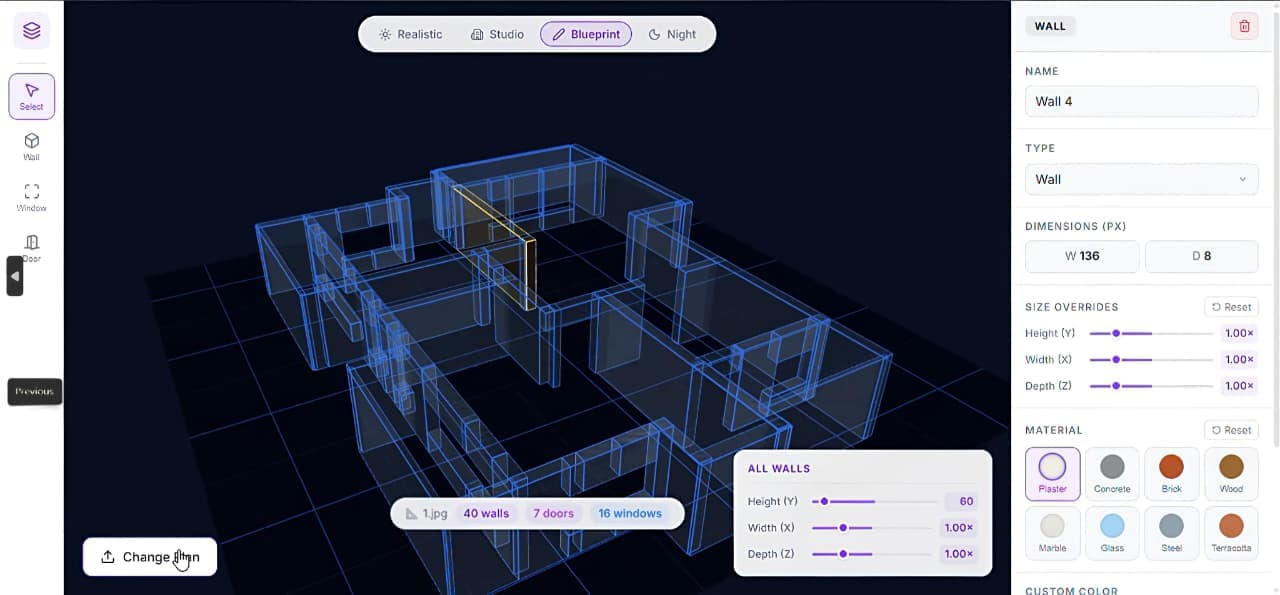Switch to Studio view mode

click(x=497, y=34)
